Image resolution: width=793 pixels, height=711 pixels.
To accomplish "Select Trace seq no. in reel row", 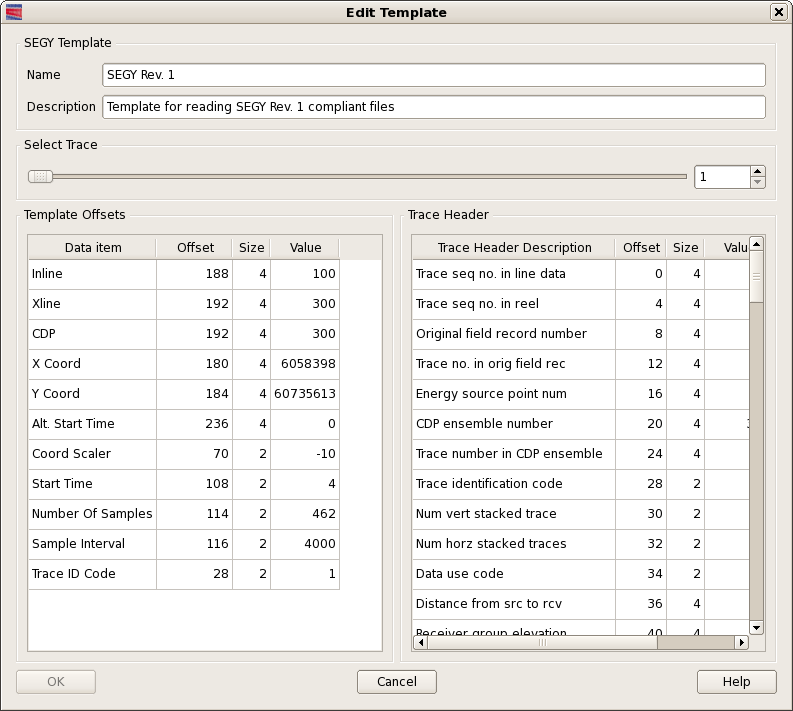I will 581,304.
